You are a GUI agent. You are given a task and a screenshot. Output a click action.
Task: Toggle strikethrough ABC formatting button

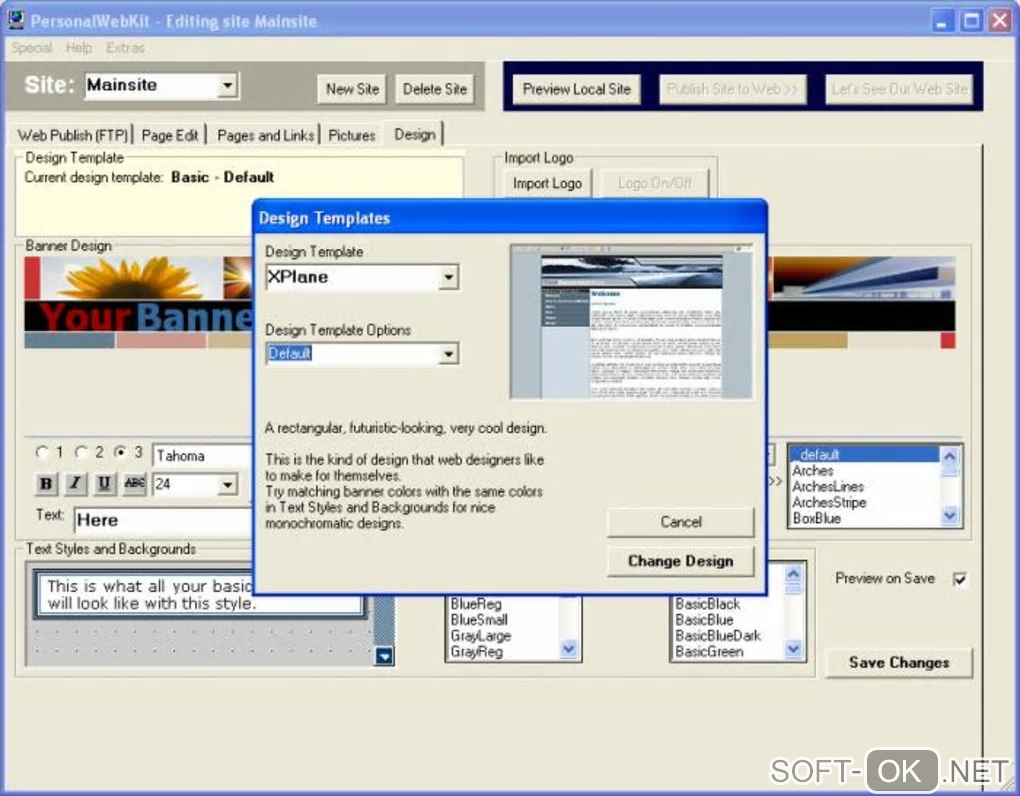coord(134,484)
